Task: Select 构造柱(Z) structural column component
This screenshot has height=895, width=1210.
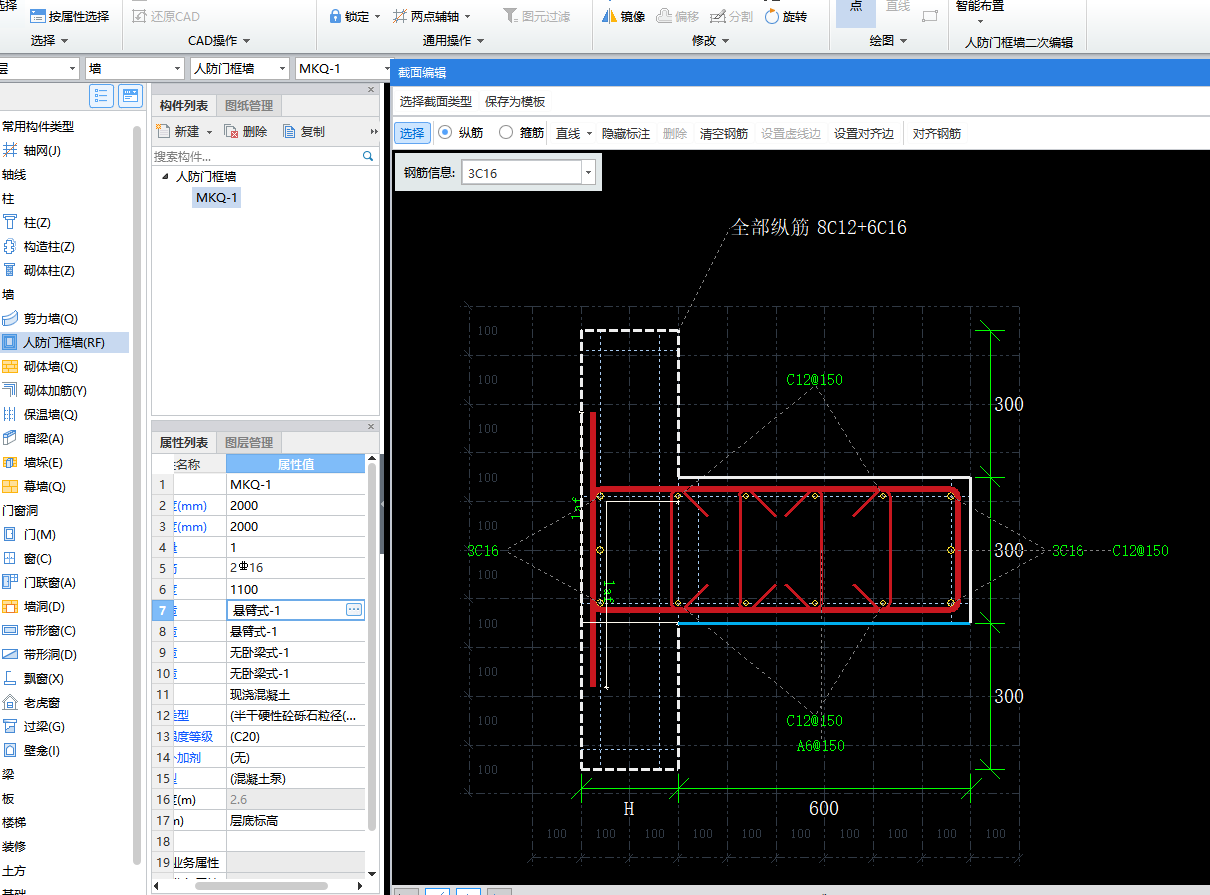Action: (39, 246)
